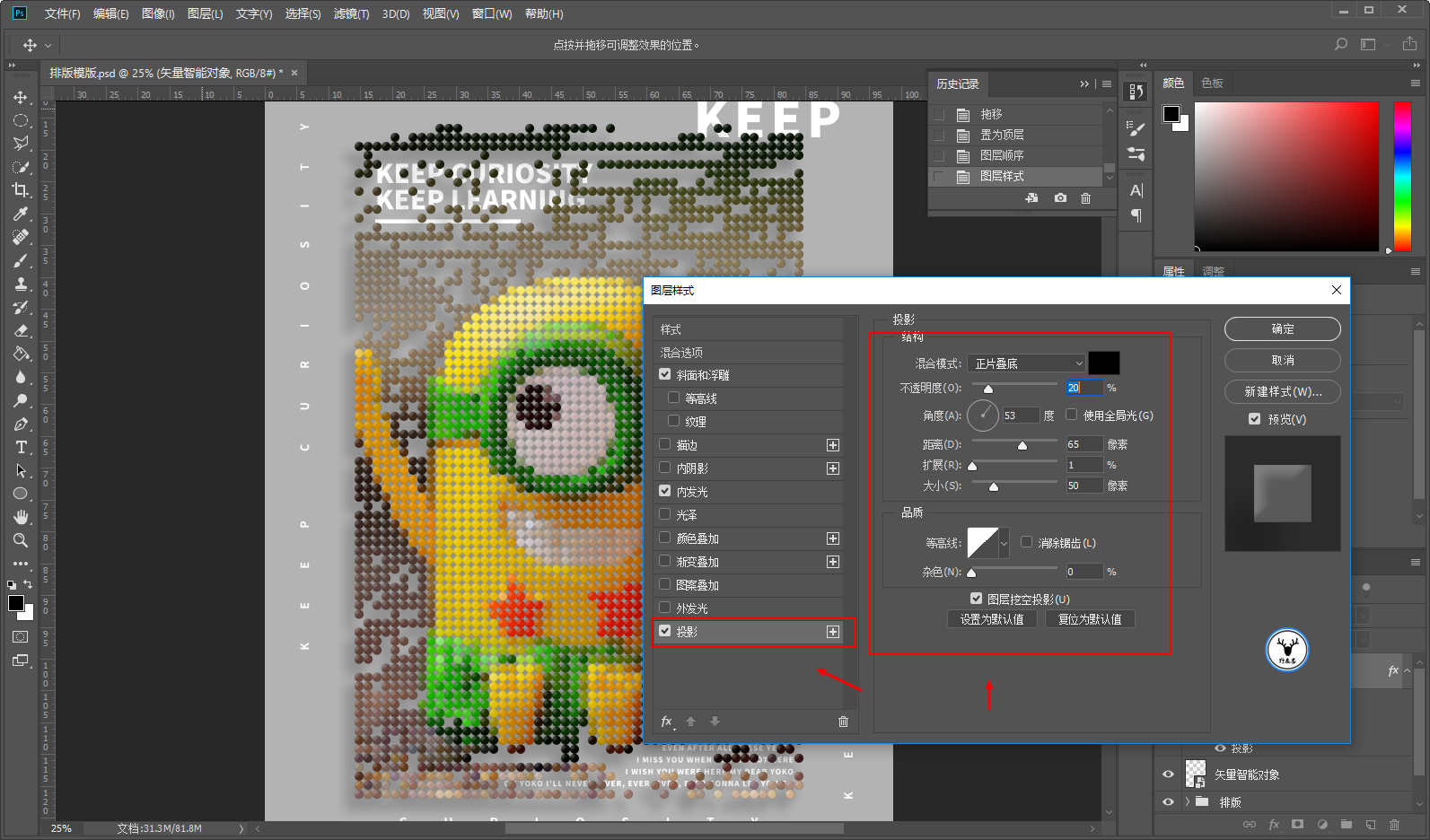Open the 图层 menu
This screenshot has width=1430, height=840.
[205, 13]
